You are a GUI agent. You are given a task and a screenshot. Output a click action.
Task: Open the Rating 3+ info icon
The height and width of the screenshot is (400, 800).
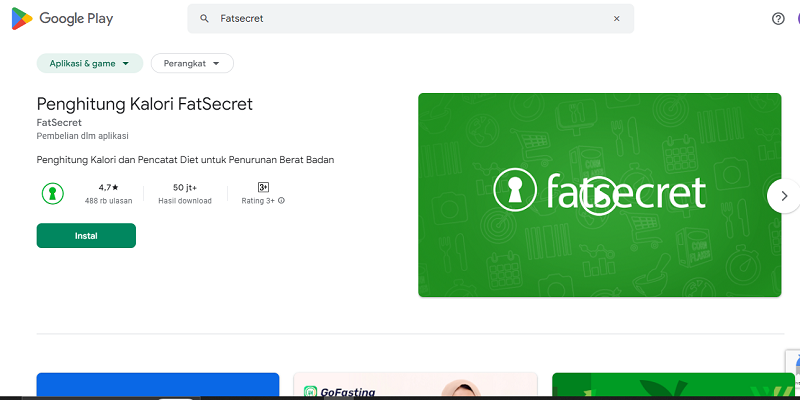coord(282,201)
